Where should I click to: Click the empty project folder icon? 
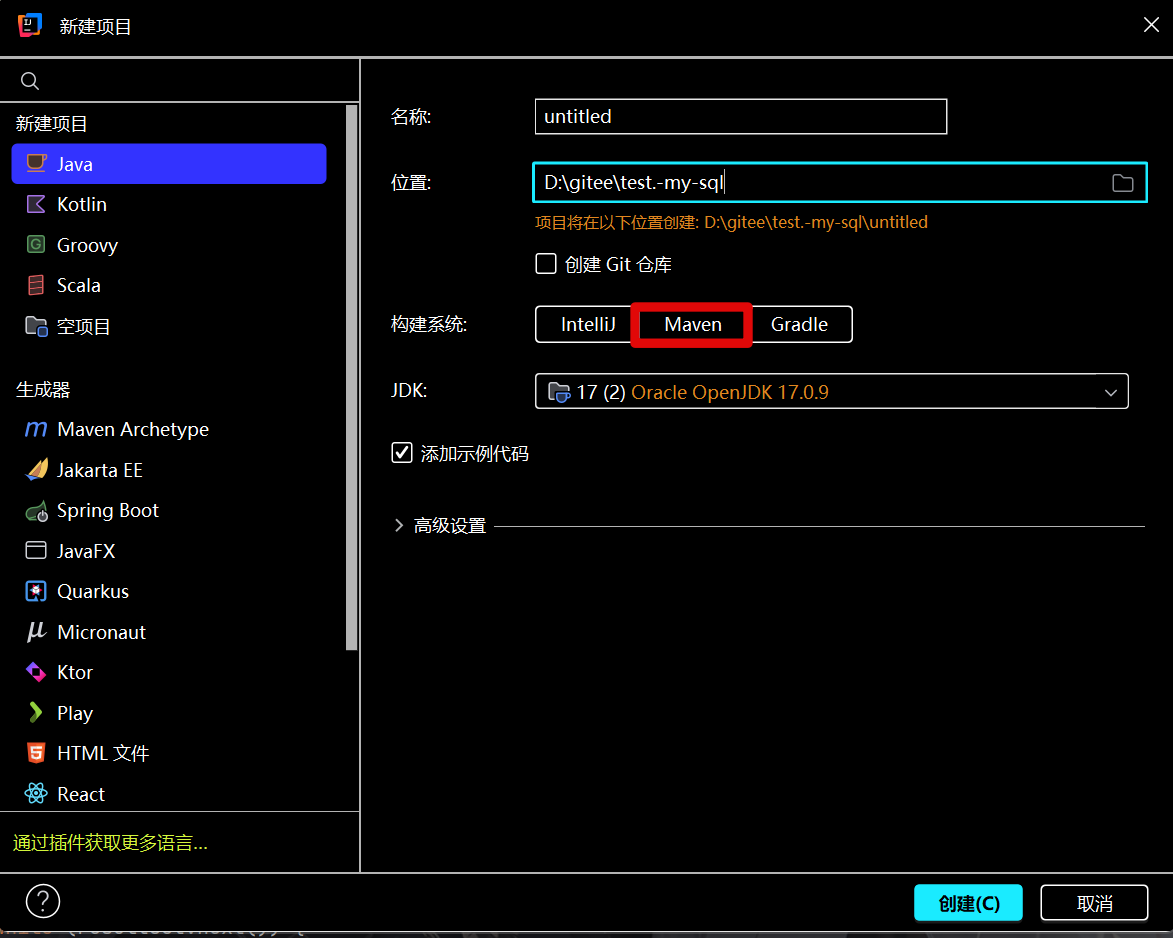[x=36, y=326]
